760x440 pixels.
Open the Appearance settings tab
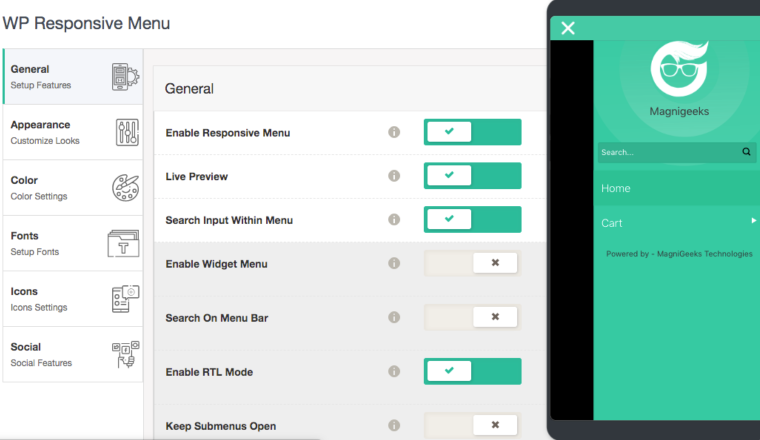[x=73, y=132]
